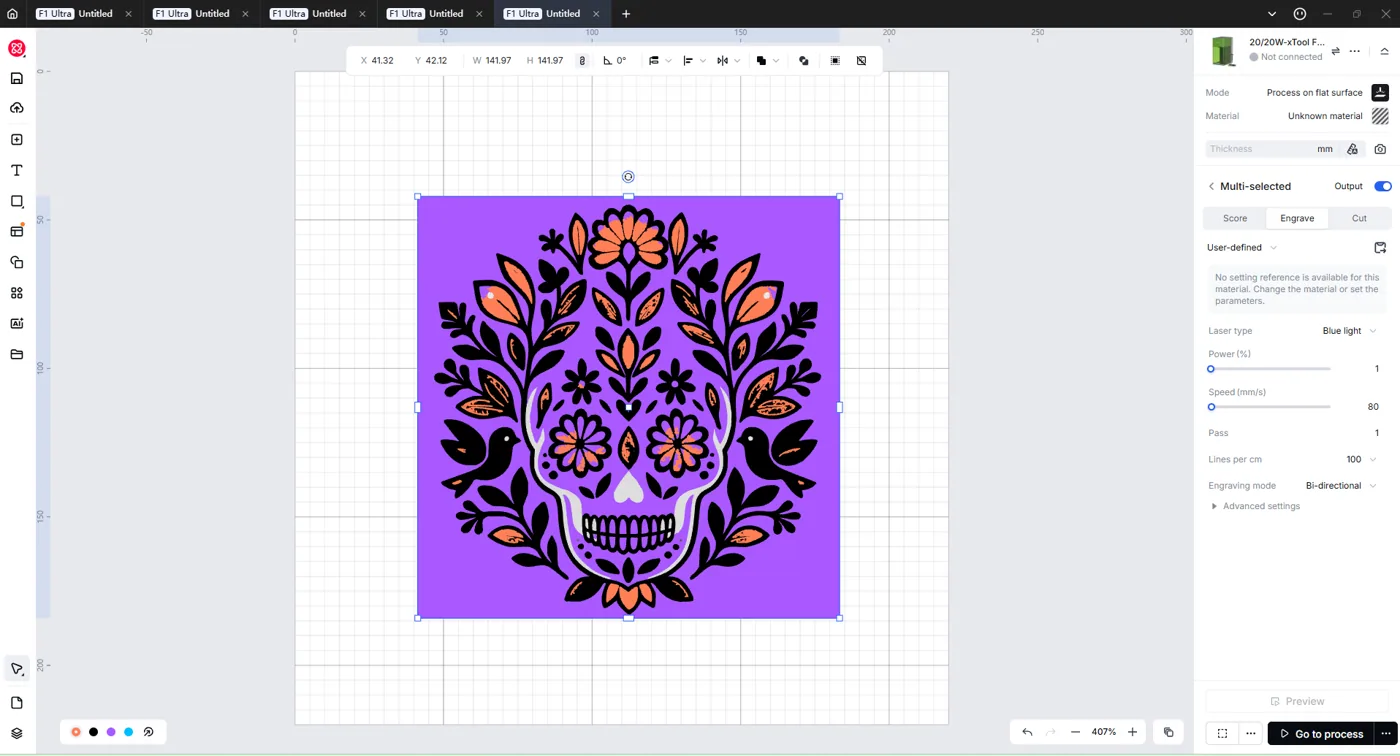
Task: Collapse the device panel with up-arrow icon
Action: point(1384,51)
